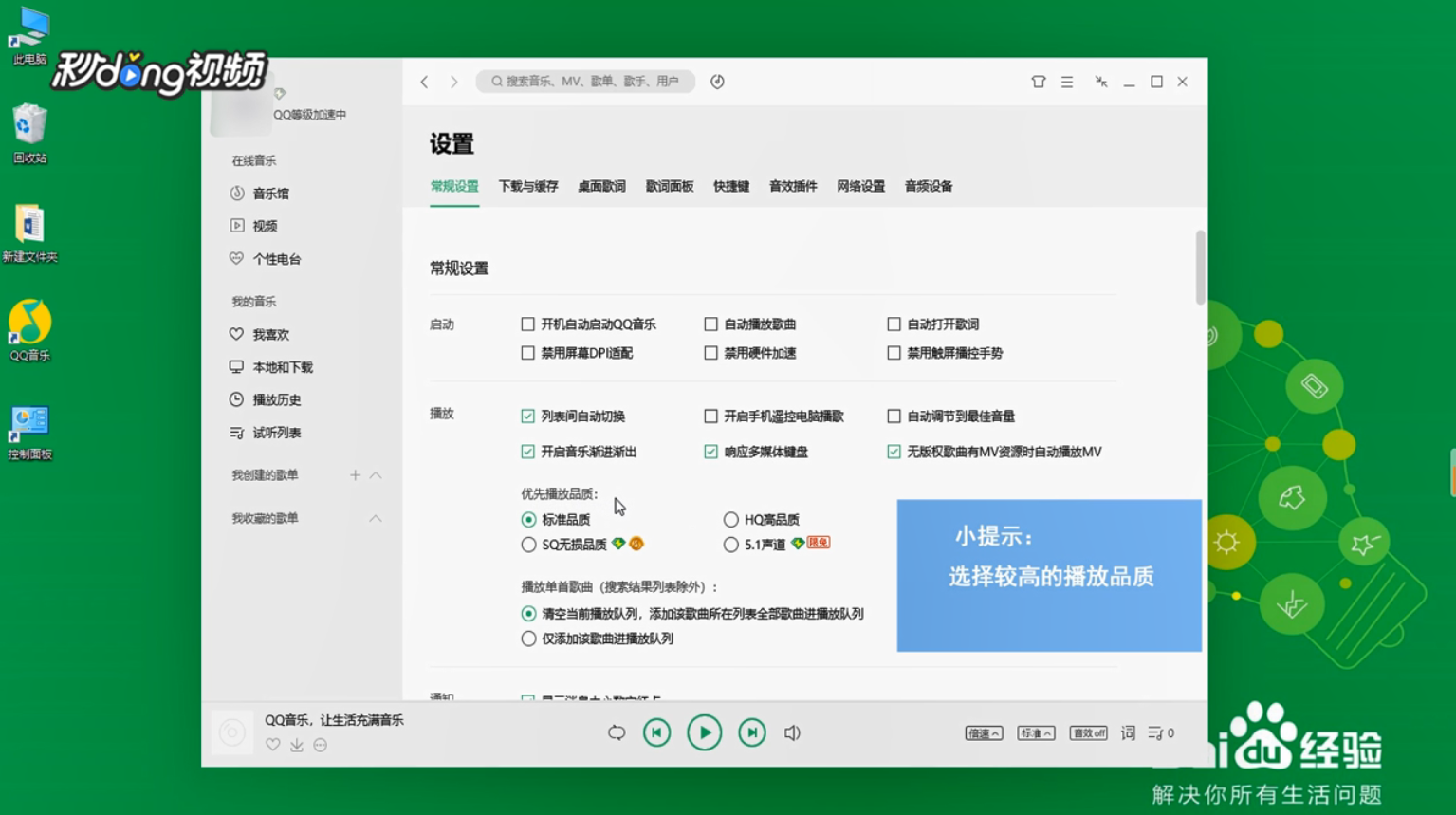Start playback with the play button
This screenshot has width=1456, height=815.
tap(704, 732)
